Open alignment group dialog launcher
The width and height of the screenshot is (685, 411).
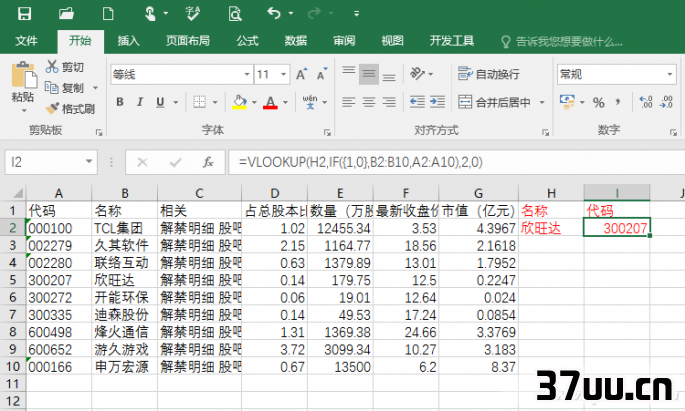pos(545,132)
